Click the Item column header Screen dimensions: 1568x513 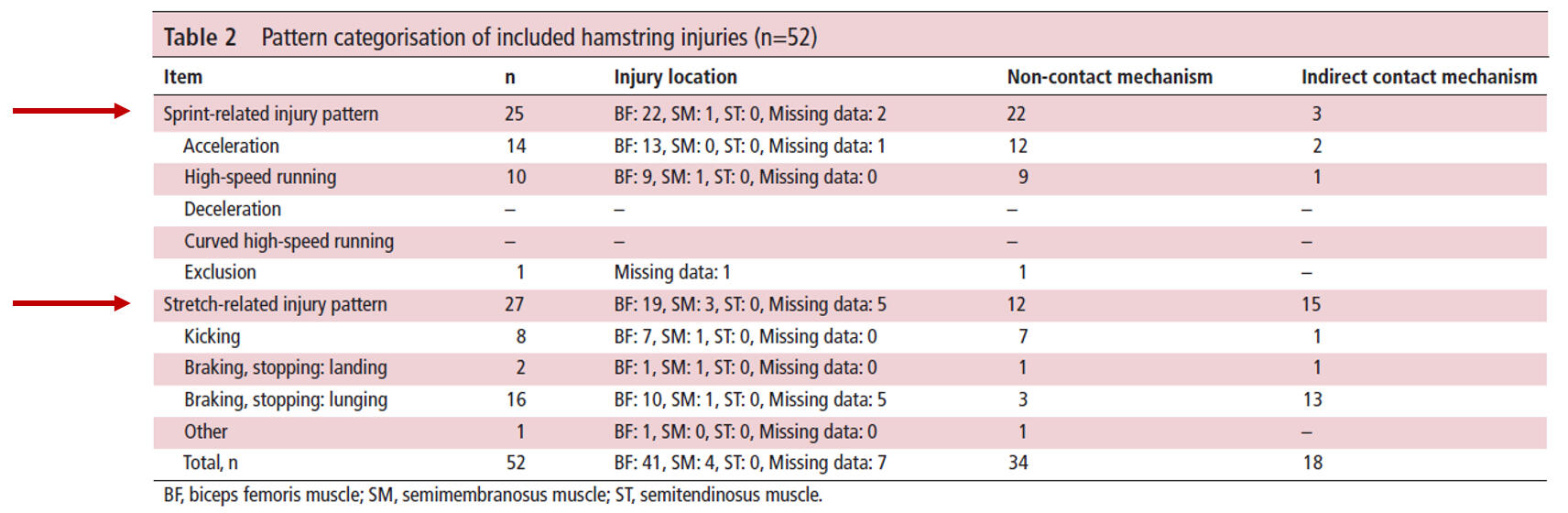click(x=183, y=78)
